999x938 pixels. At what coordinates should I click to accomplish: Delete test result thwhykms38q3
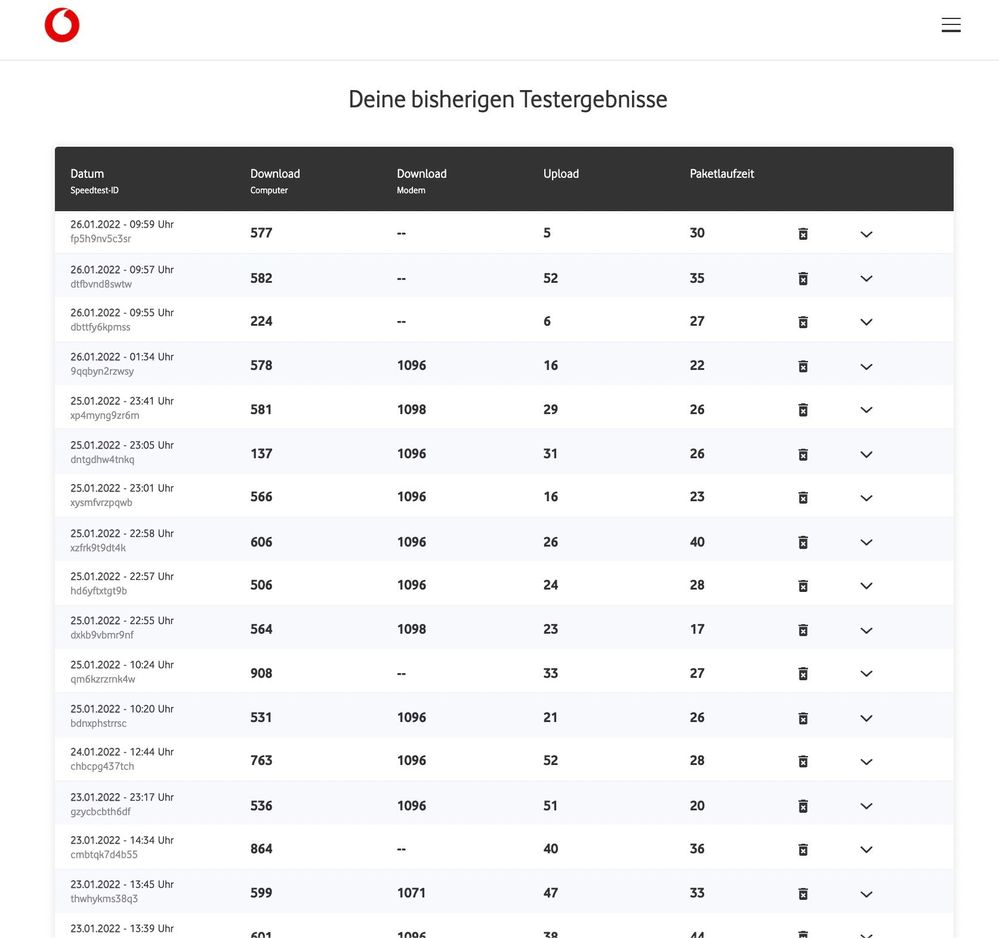click(x=803, y=894)
